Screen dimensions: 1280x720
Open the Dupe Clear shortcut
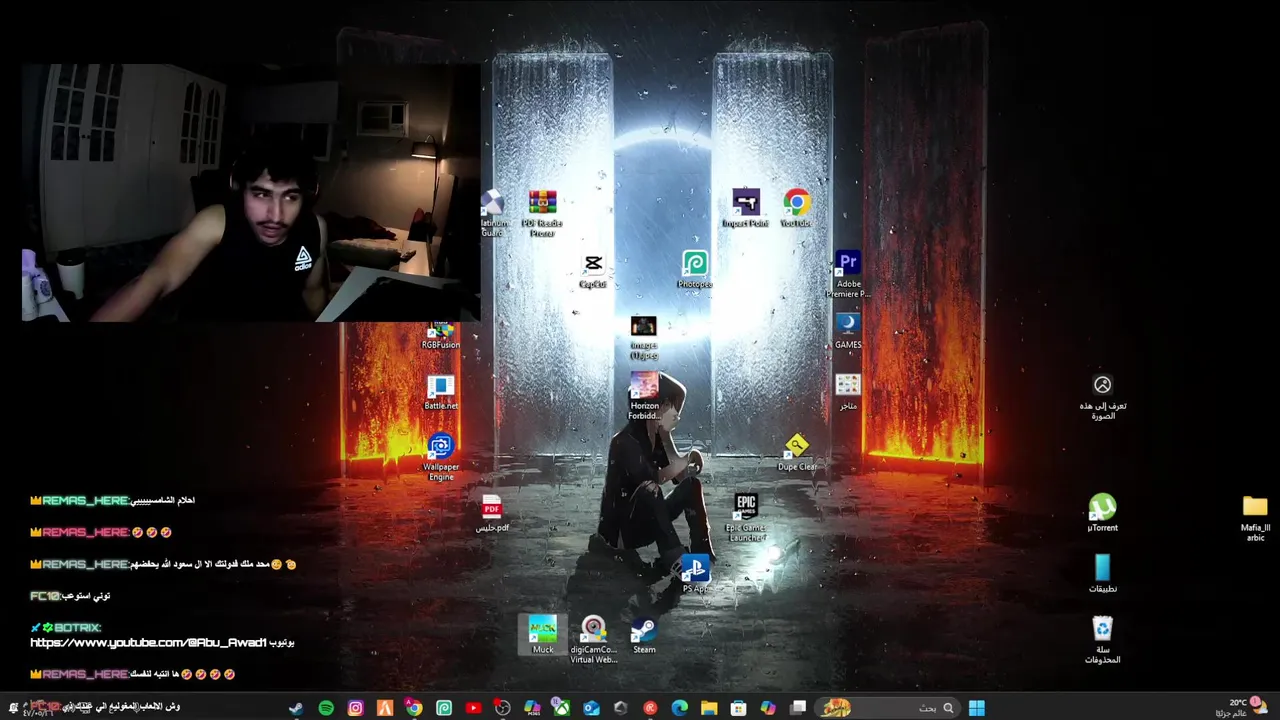coord(797,453)
